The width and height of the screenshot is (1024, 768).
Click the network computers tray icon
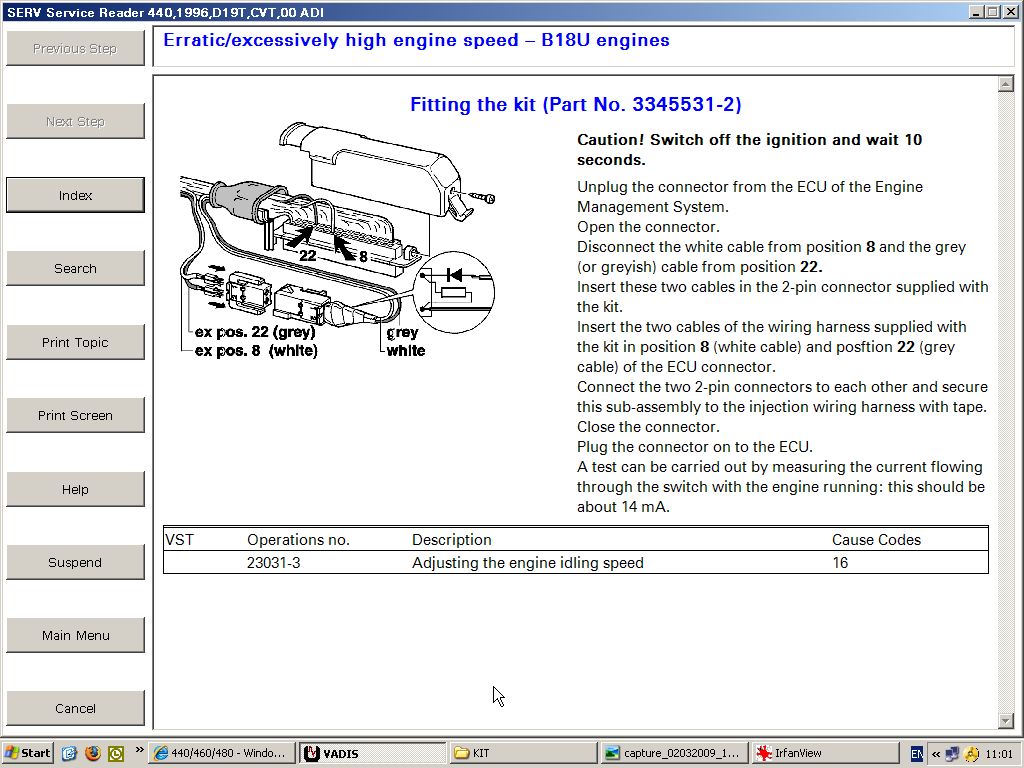click(x=952, y=754)
